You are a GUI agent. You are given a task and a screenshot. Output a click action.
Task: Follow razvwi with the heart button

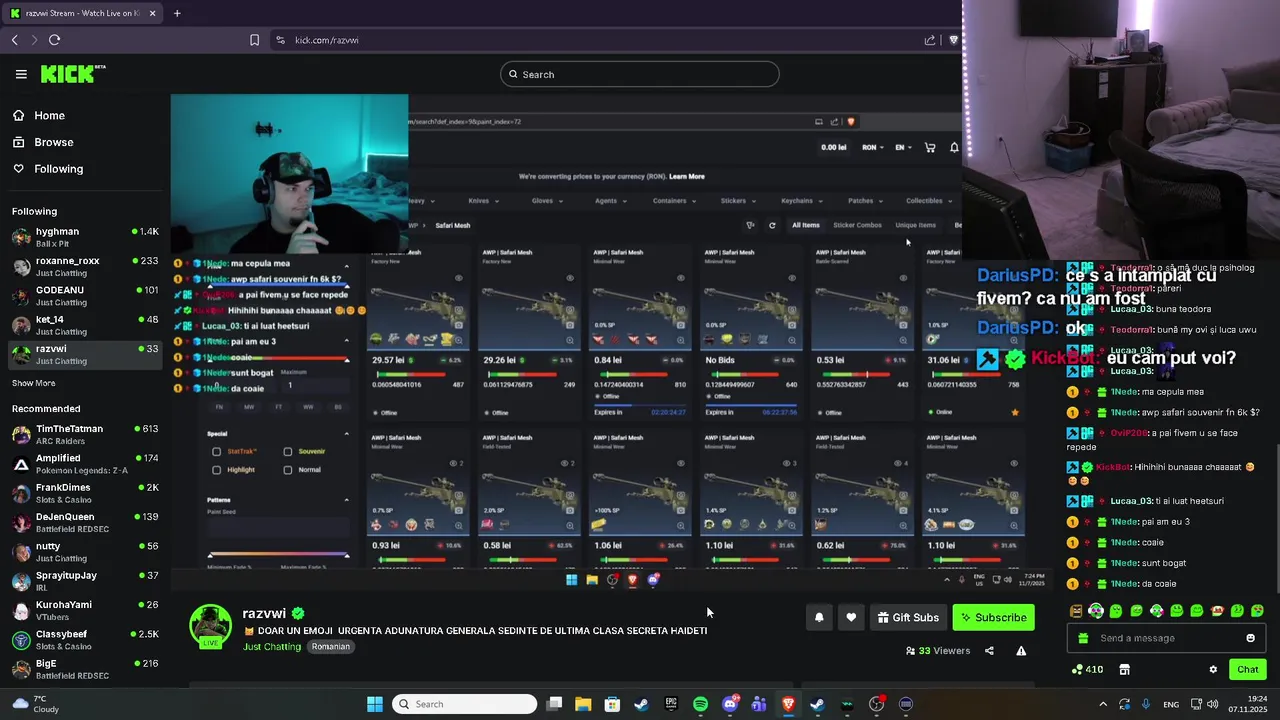coord(851,618)
